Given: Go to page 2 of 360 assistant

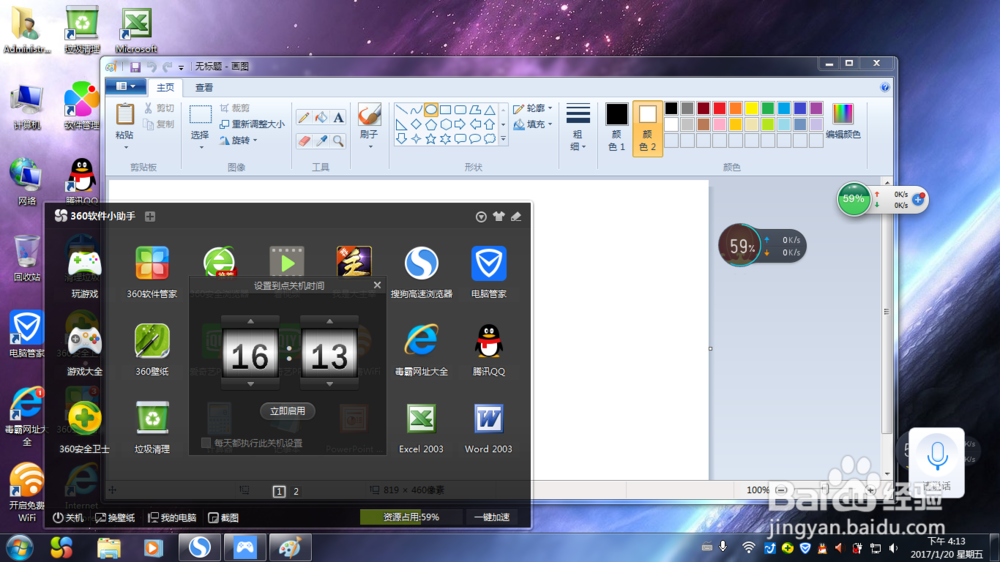Looking at the screenshot, I should [296, 491].
